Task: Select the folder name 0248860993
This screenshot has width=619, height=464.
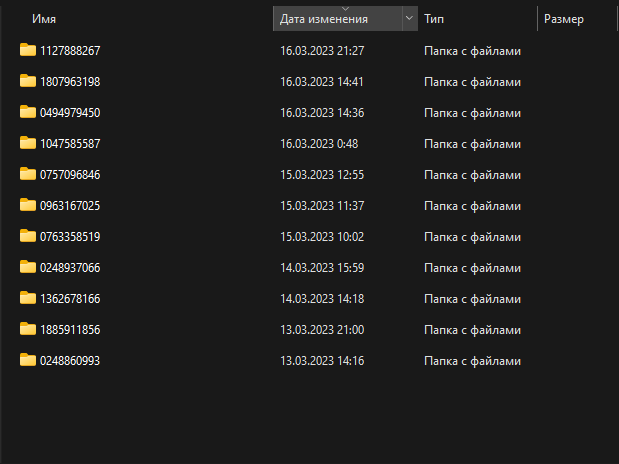Action: tap(70, 360)
